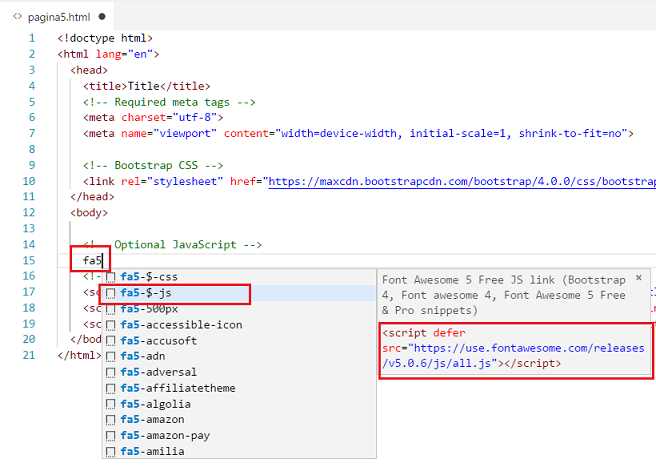Open the maxcdn bootstrap stylesheet link
Image resolution: width=656 pixels, height=467 pixels.
point(462,181)
